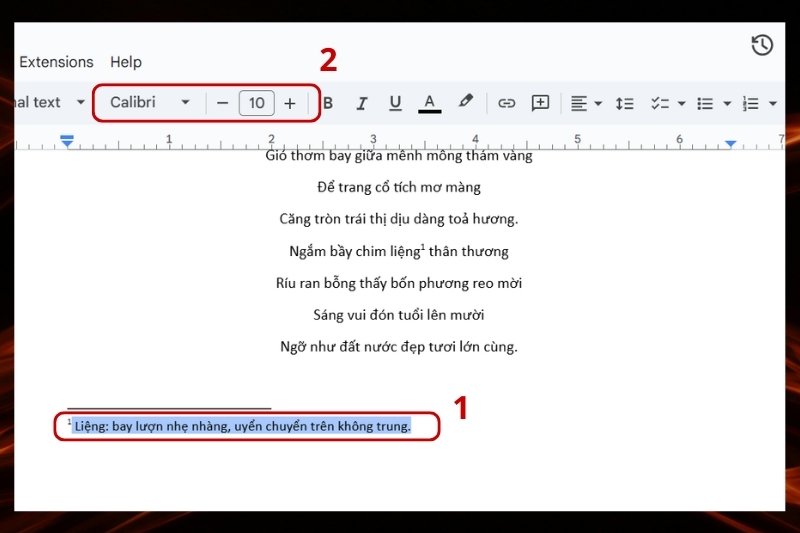Click the line "Ríu ran bỗng thấy bốn phương reo mời"

399,283
